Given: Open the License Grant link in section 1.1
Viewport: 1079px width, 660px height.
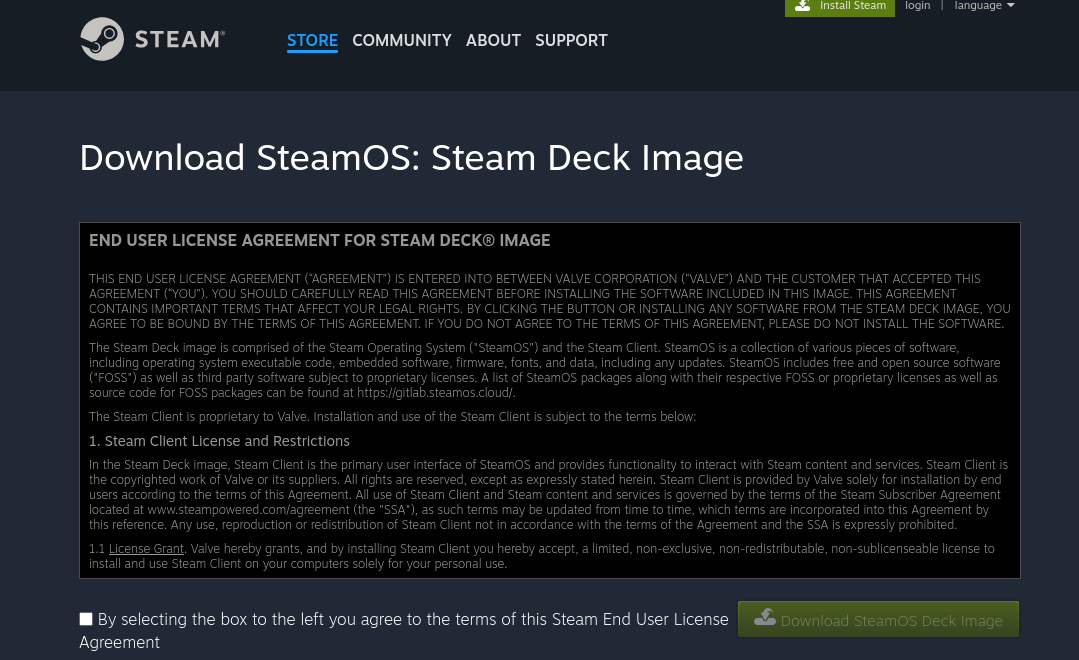Looking at the screenshot, I should pos(146,548).
